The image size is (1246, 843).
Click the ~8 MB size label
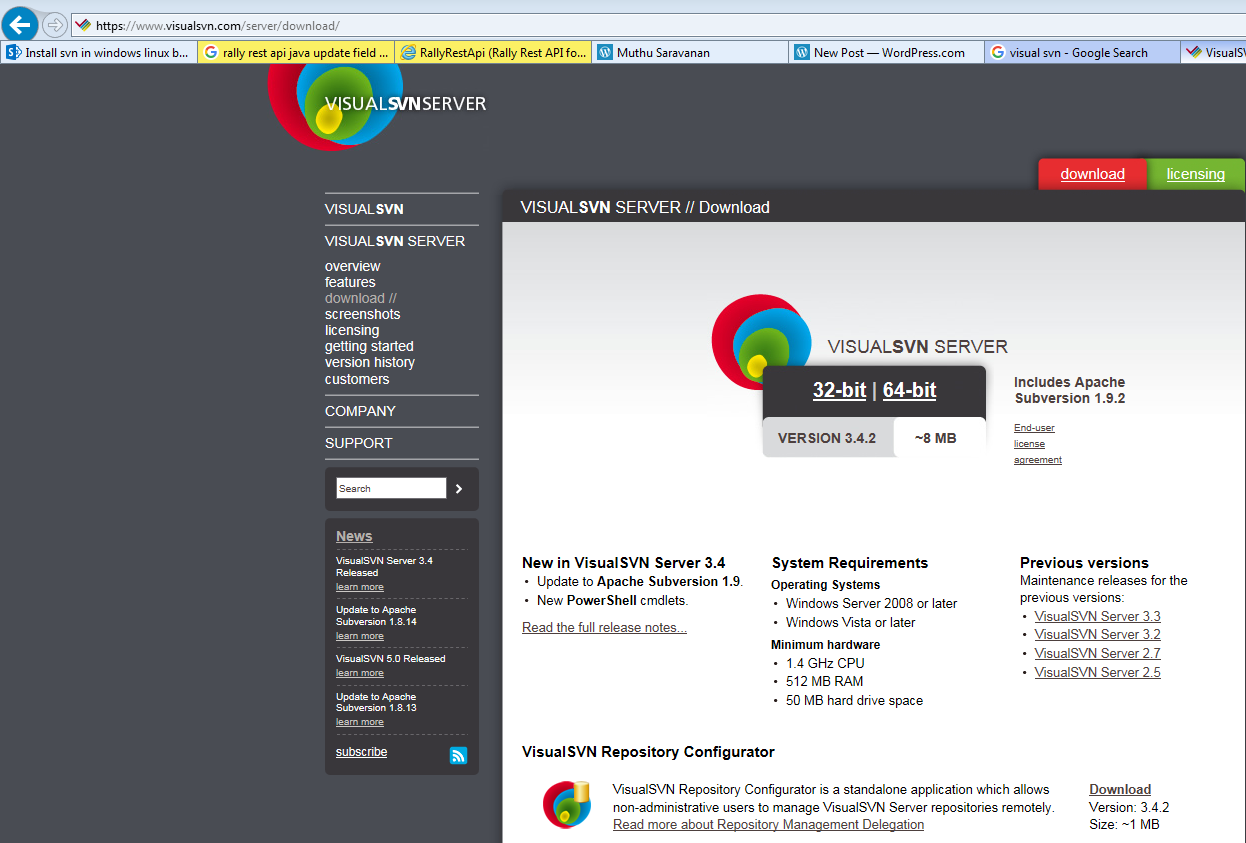(x=936, y=438)
